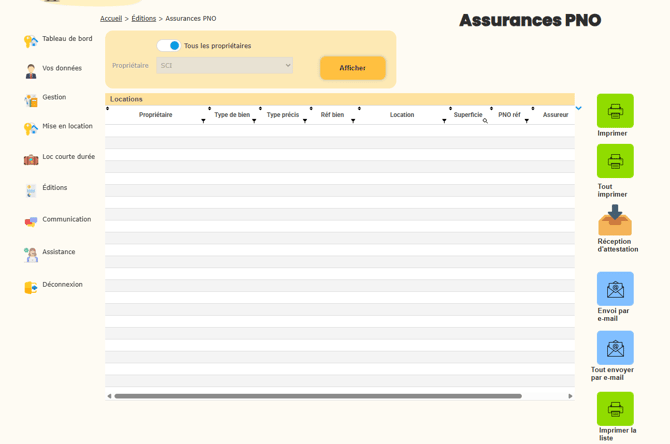The image size is (670, 444).
Task: Go to Mise en location menu
Action: pos(67,126)
